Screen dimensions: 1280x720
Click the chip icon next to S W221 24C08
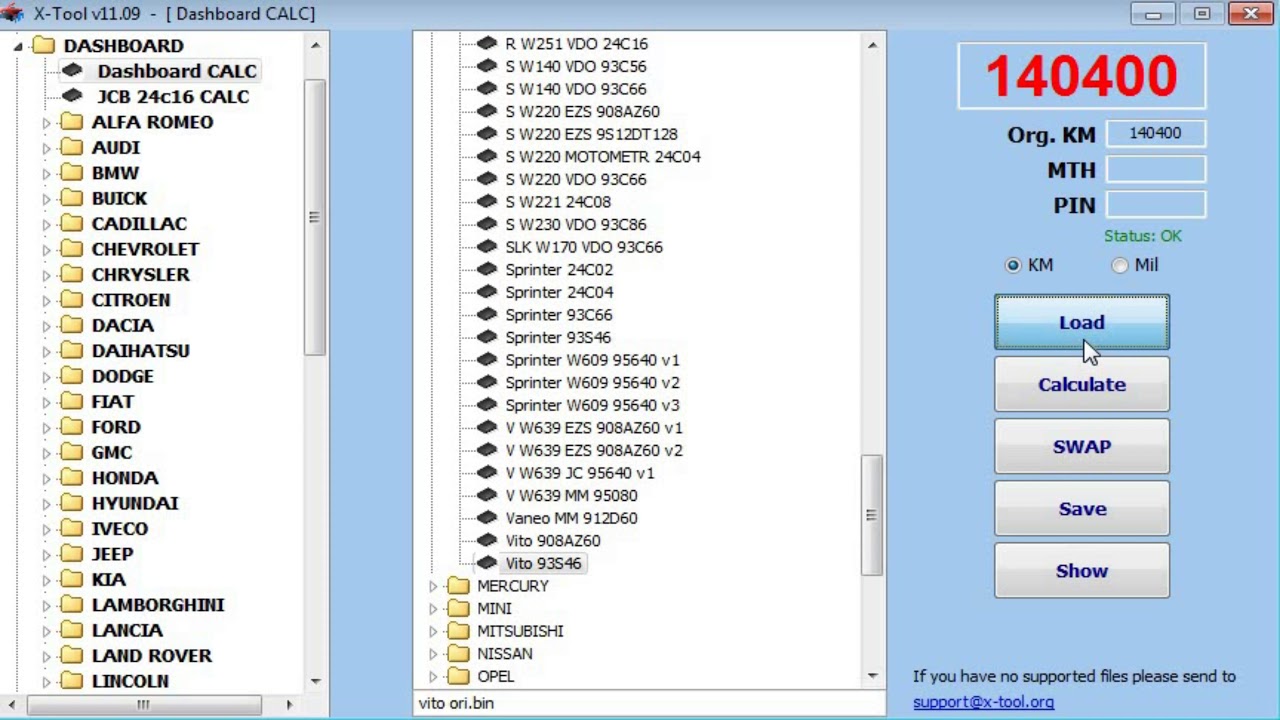coord(487,202)
